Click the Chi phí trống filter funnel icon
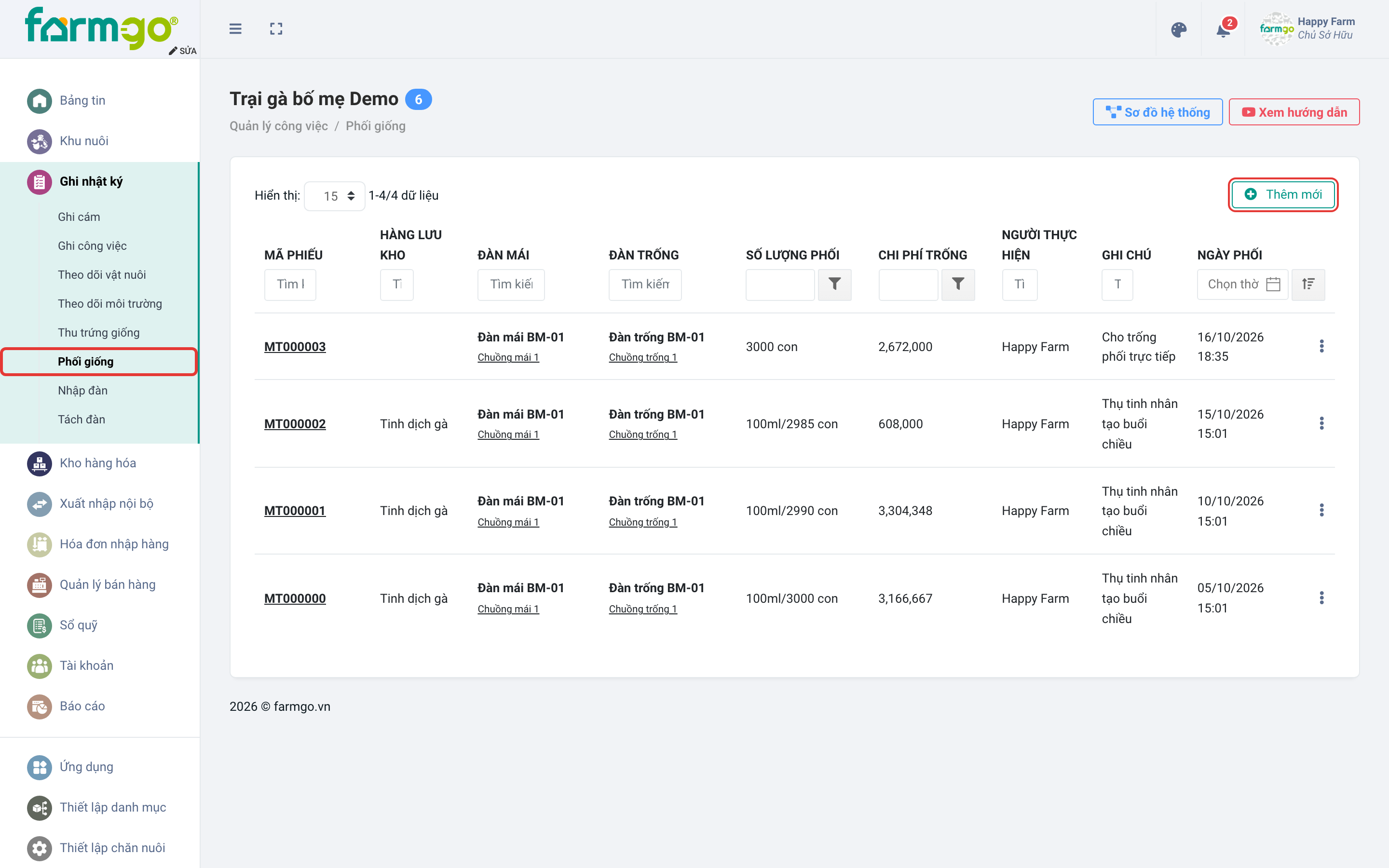Viewport: 1389px width, 868px height. 958,284
